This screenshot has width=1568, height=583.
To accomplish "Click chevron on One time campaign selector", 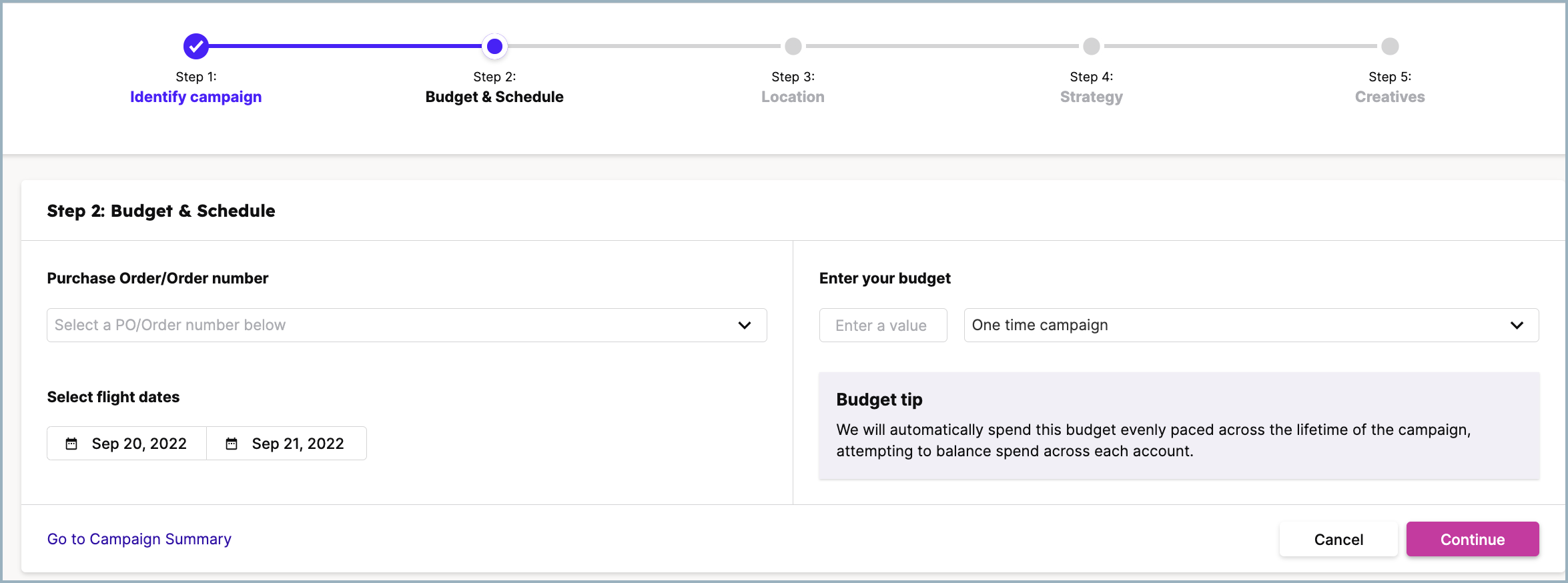I will 1517,325.
